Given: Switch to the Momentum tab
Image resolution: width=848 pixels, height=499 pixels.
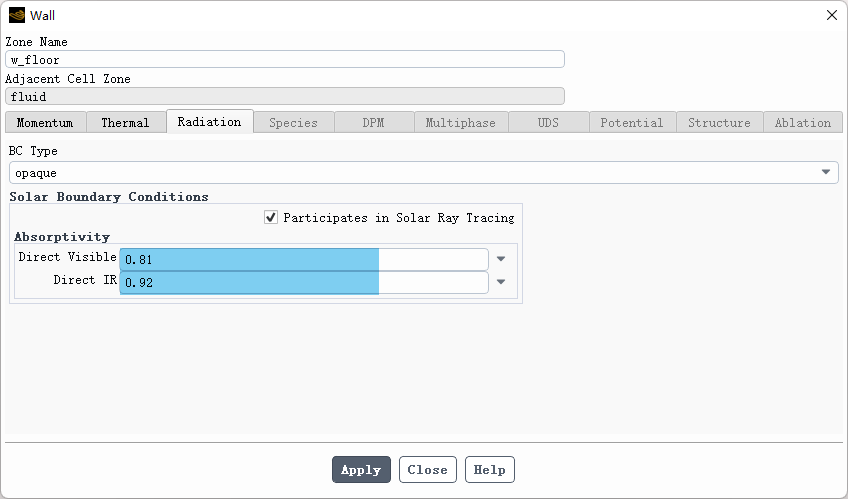Looking at the screenshot, I should coord(45,122).
